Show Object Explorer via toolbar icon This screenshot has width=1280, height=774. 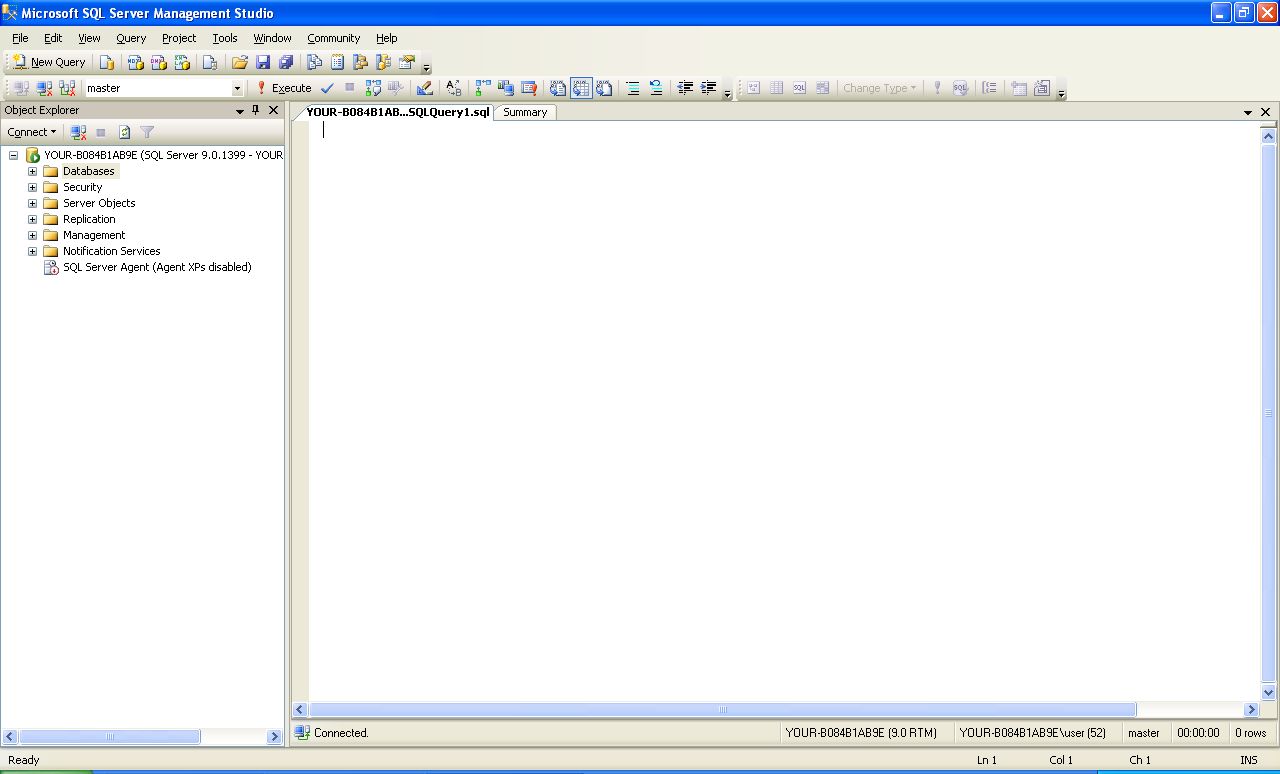tap(360, 62)
